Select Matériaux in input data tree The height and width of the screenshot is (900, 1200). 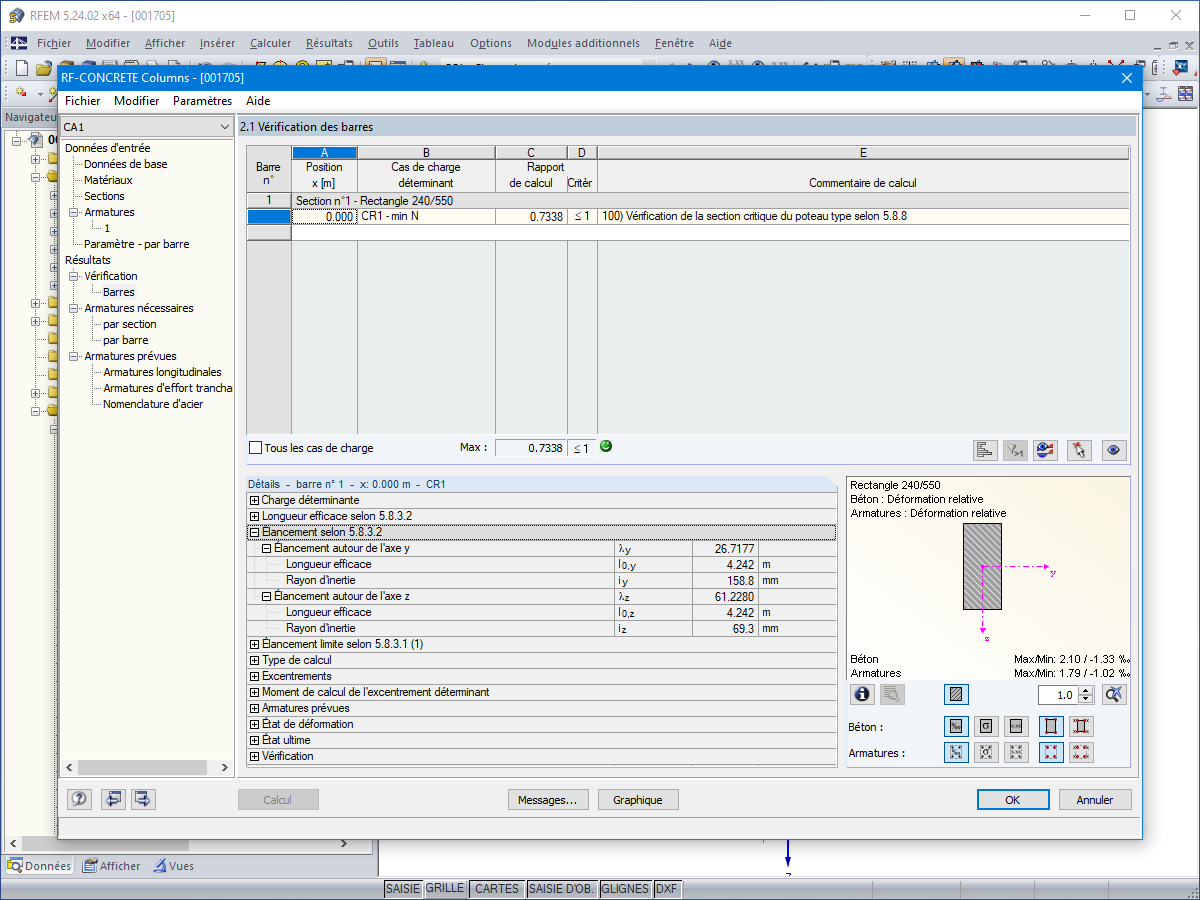click(x=108, y=180)
